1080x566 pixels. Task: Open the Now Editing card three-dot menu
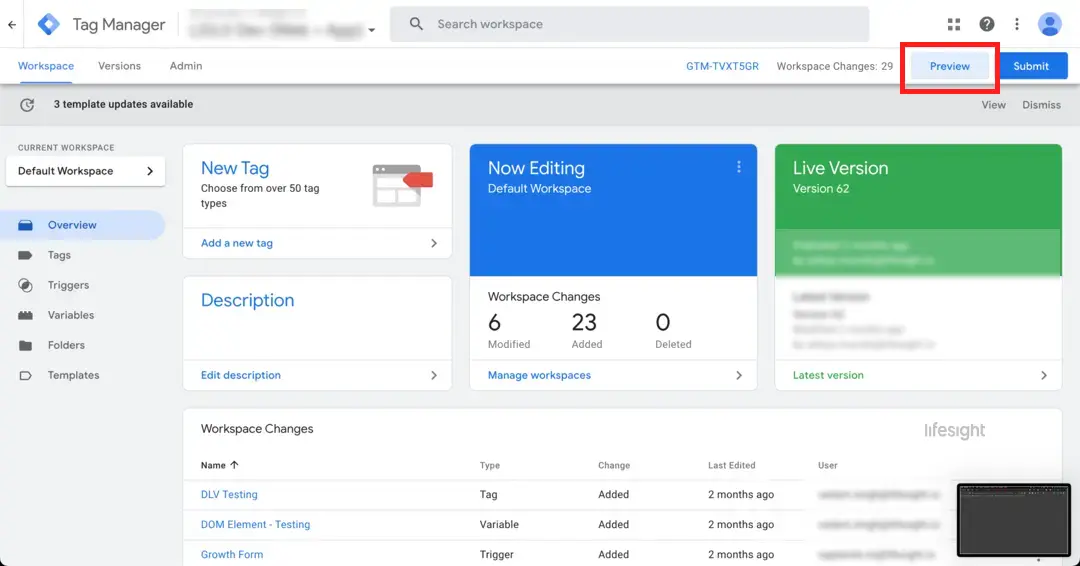point(738,167)
